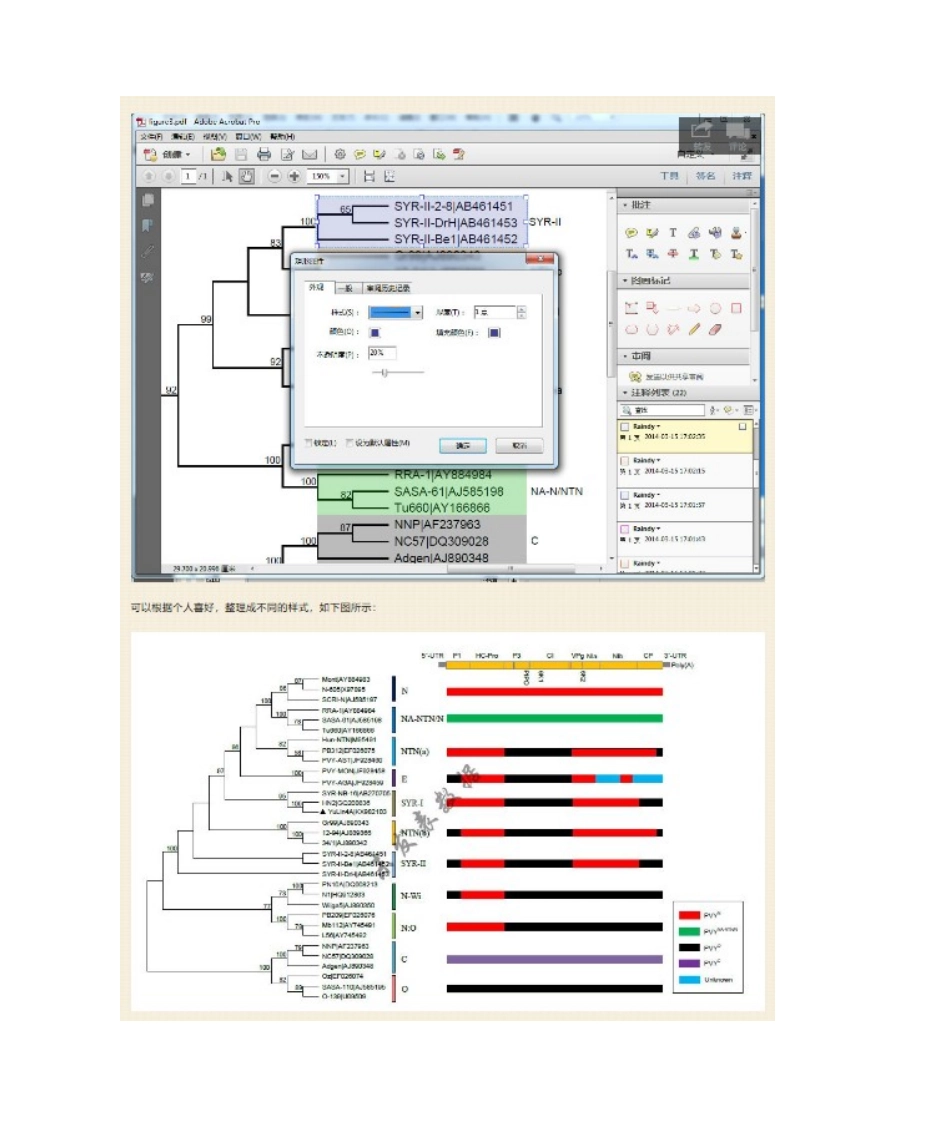This screenshot has height=1129, width=950.
Task: Click the Save floppy disk icon
Action: tap(241, 154)
